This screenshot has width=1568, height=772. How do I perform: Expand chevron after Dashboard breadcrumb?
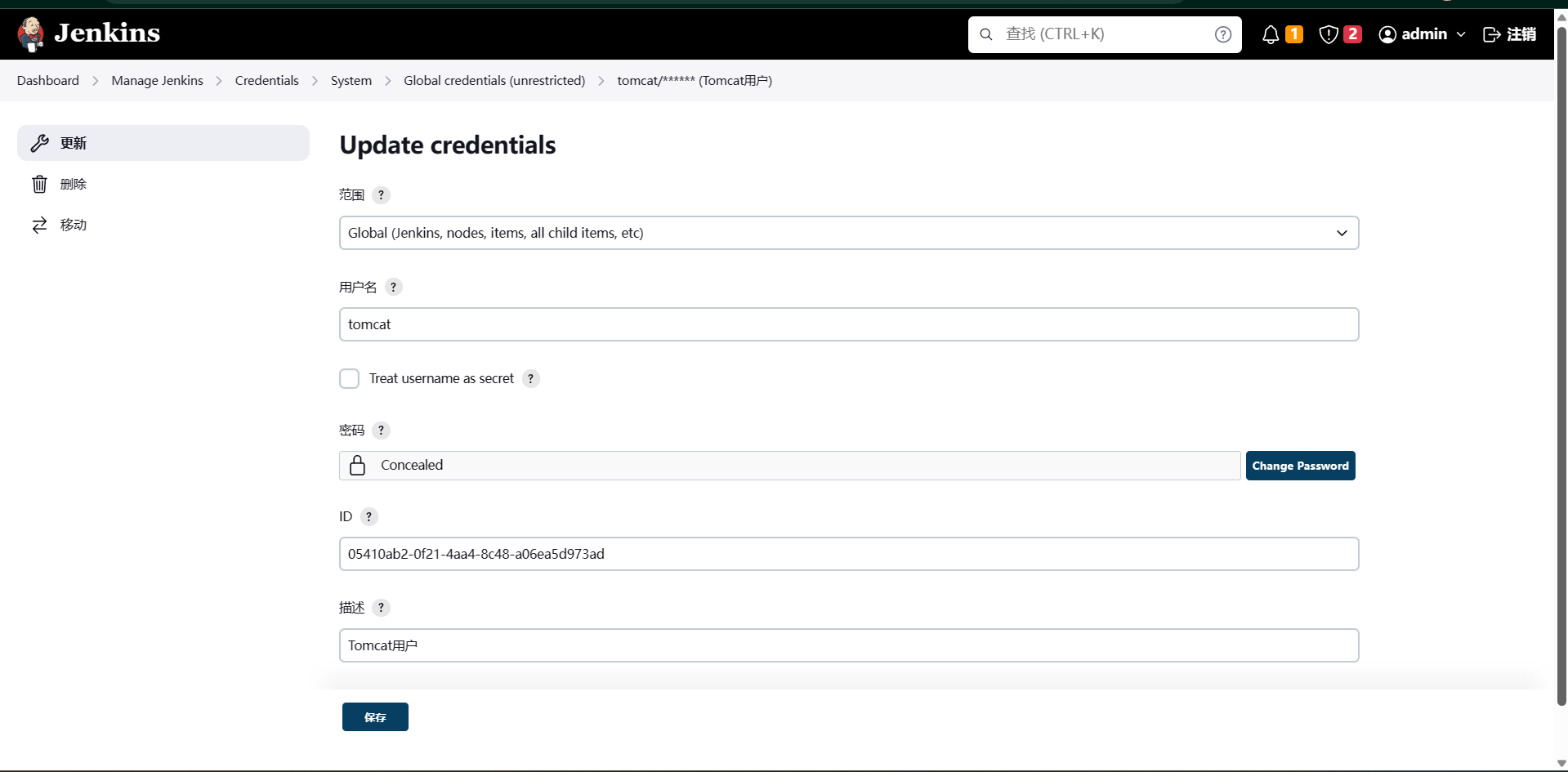click(x=96, y=81)
